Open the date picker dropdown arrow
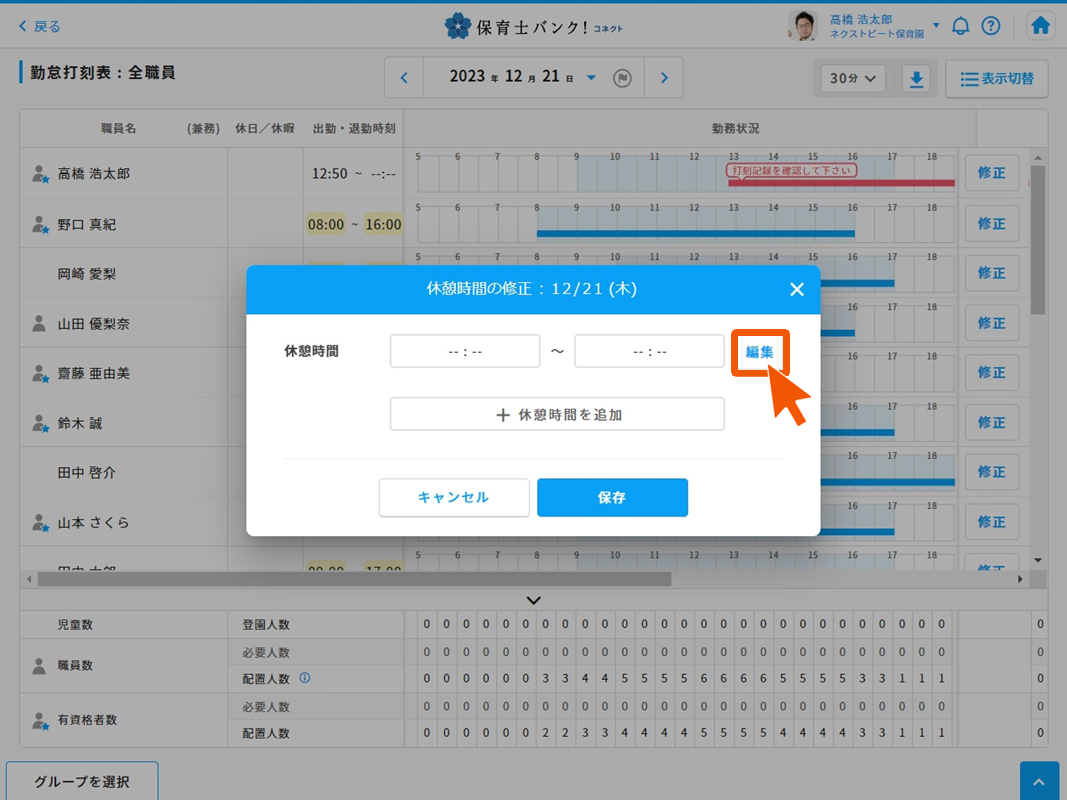The width and height of the screenshot is (1067, 800). point(591,78)
